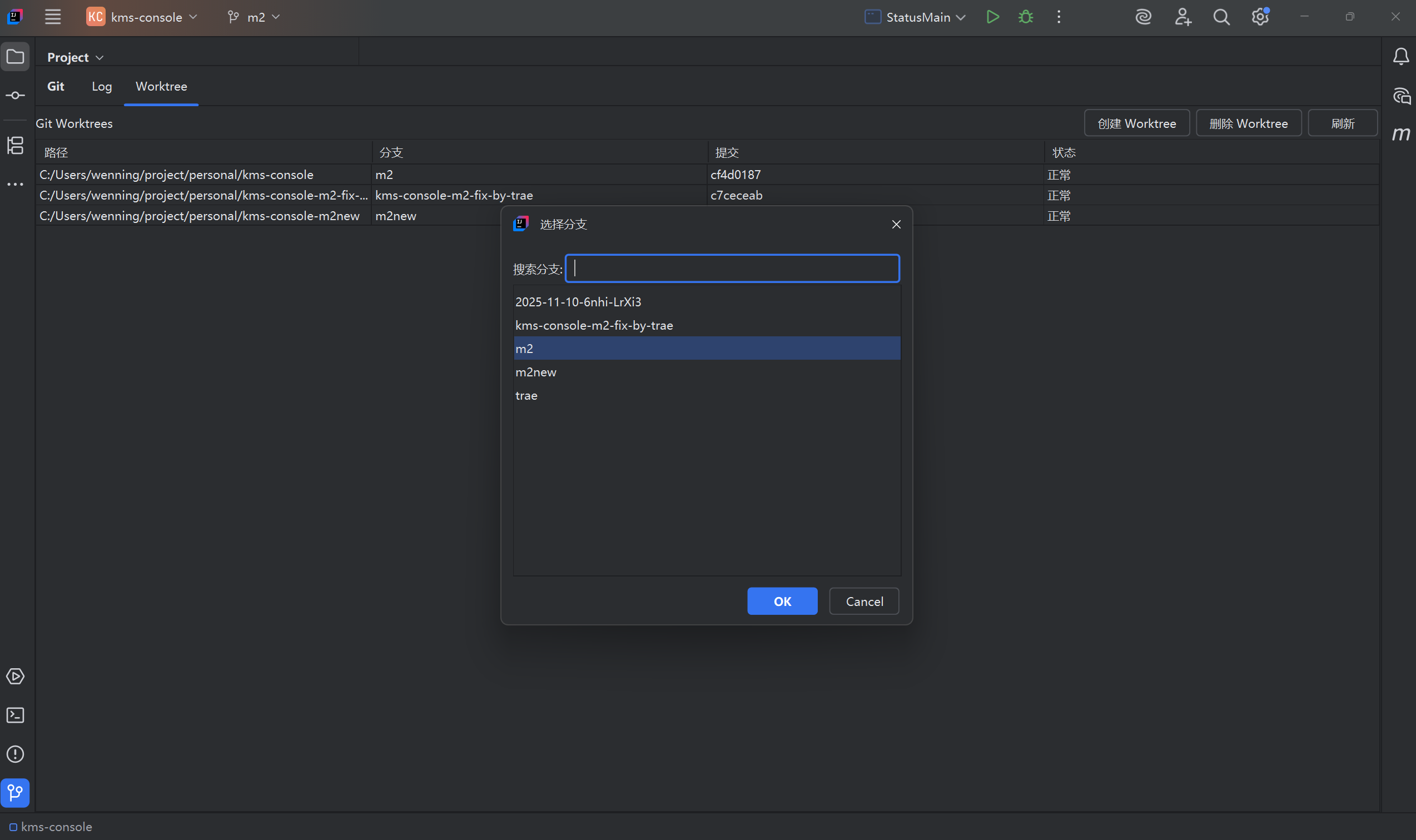Screen dimensions: 1416x840
Task: Open the Commit tool window icon
Action: coord(15,95)
